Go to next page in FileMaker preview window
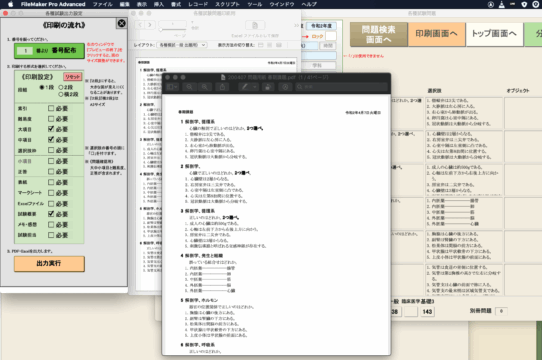This screenshot has height=360, width=542. click(x=150, y=25)
